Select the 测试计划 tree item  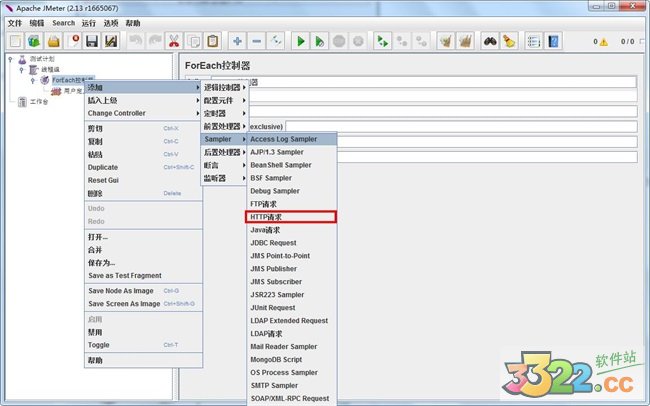tap(42, 59)
